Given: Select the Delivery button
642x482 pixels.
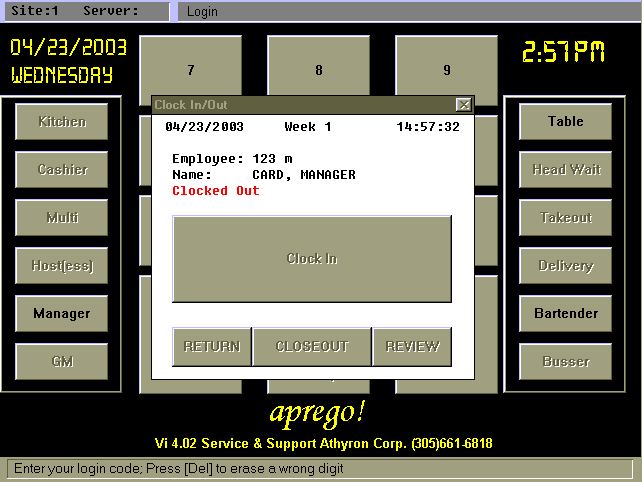Looking at the screenshot, I should 565,266.
